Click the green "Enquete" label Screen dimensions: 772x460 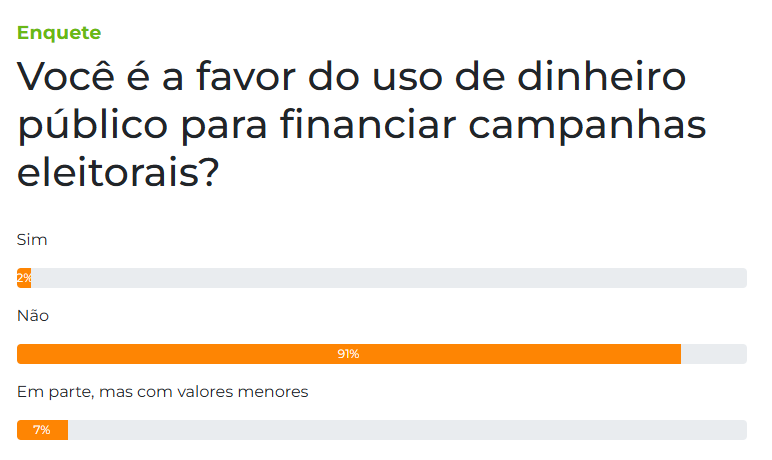[59, 33]
